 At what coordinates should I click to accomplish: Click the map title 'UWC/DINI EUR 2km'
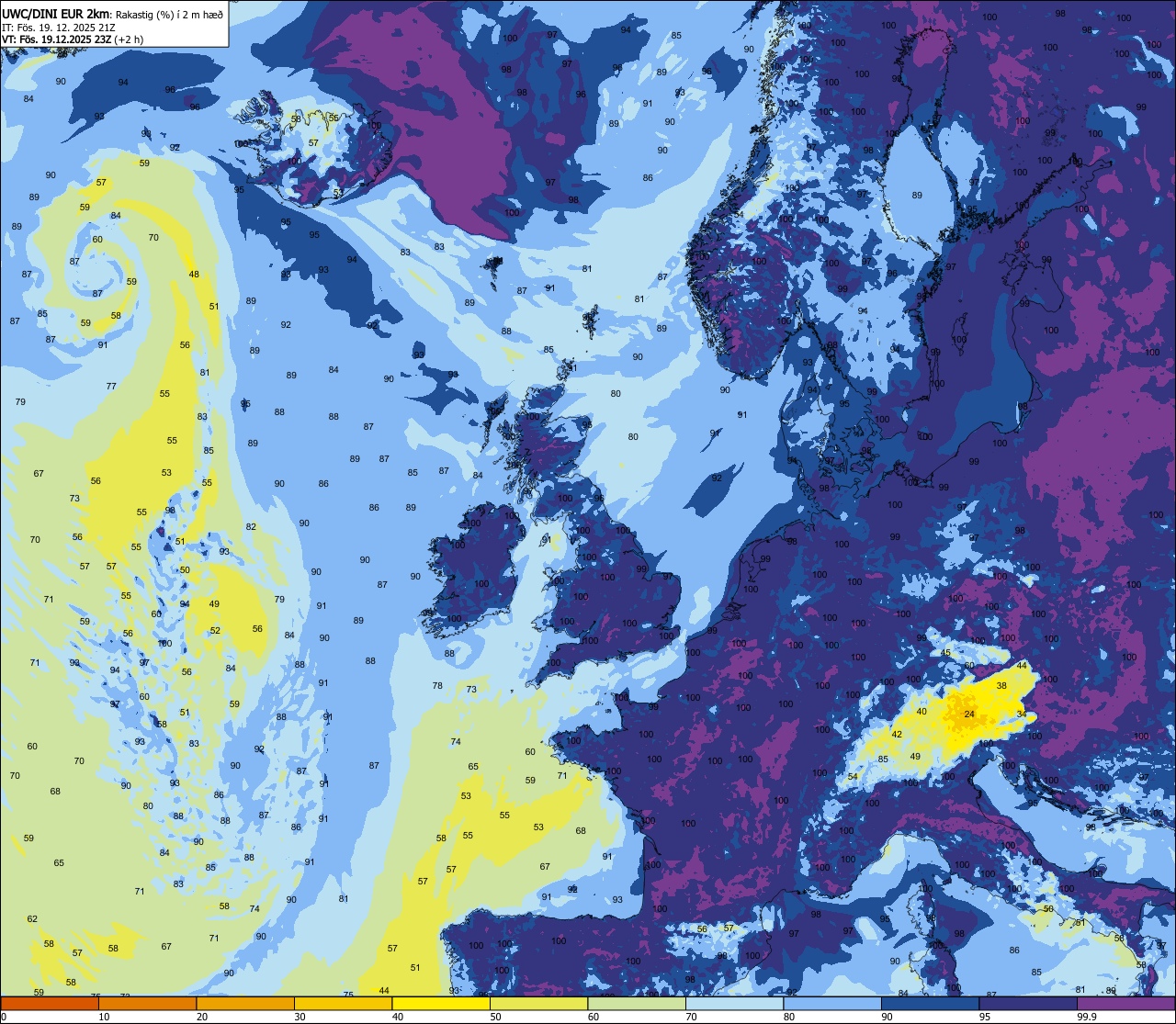tap(55, 14)
